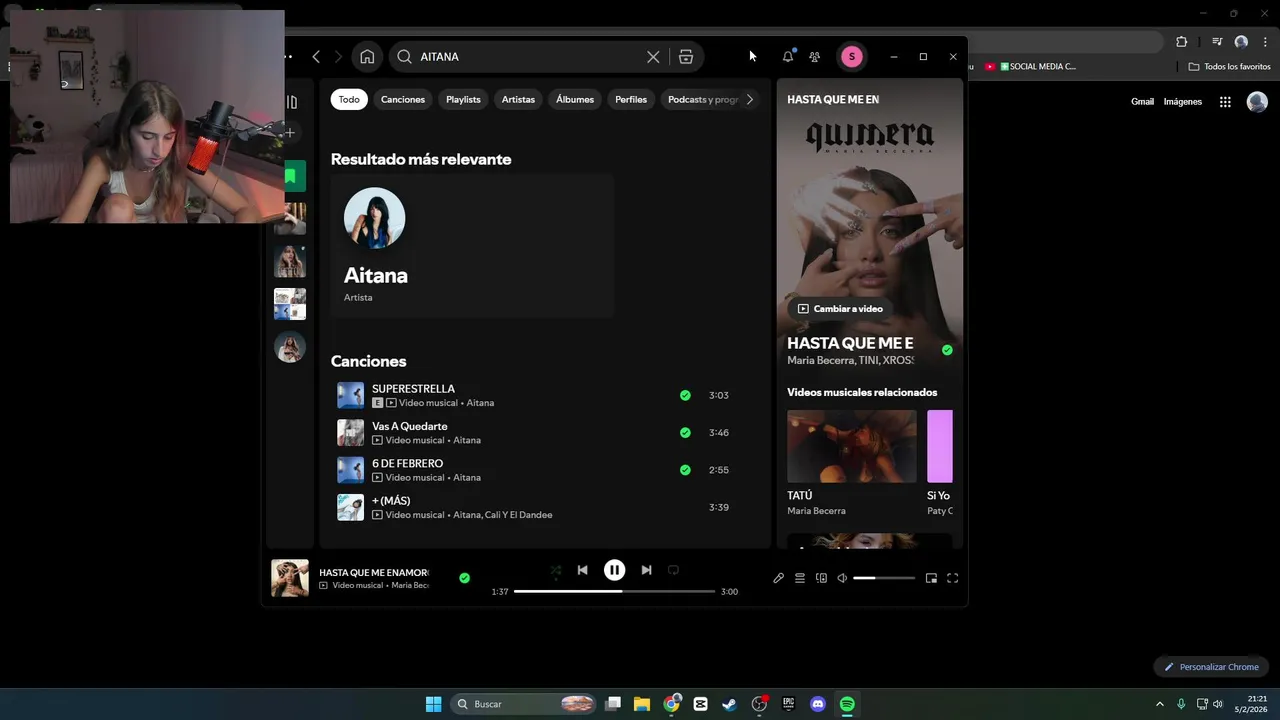Skip to the previous track

tap(582, 570)
